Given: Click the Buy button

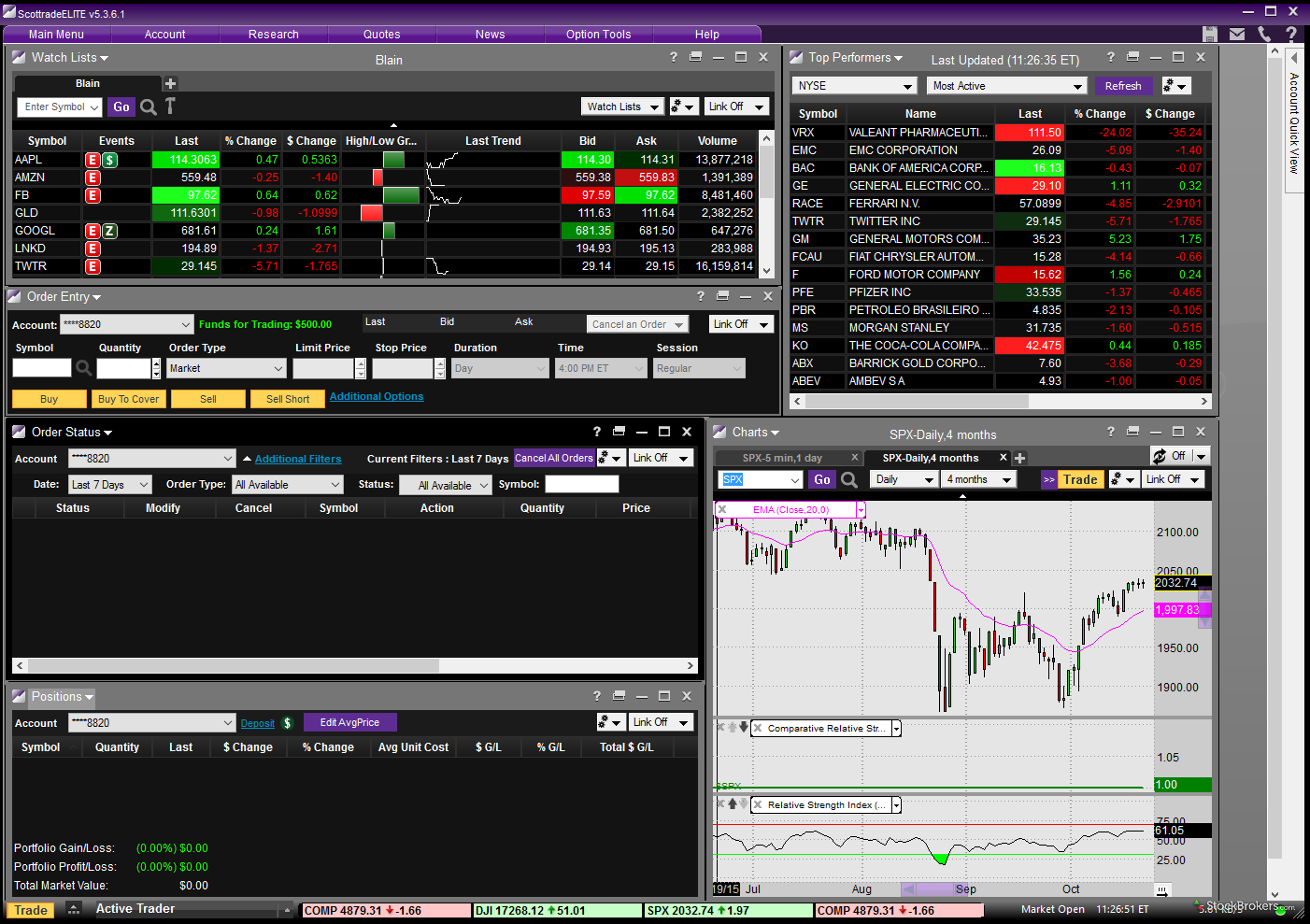Looking at the screenshot, I should 49,399.
